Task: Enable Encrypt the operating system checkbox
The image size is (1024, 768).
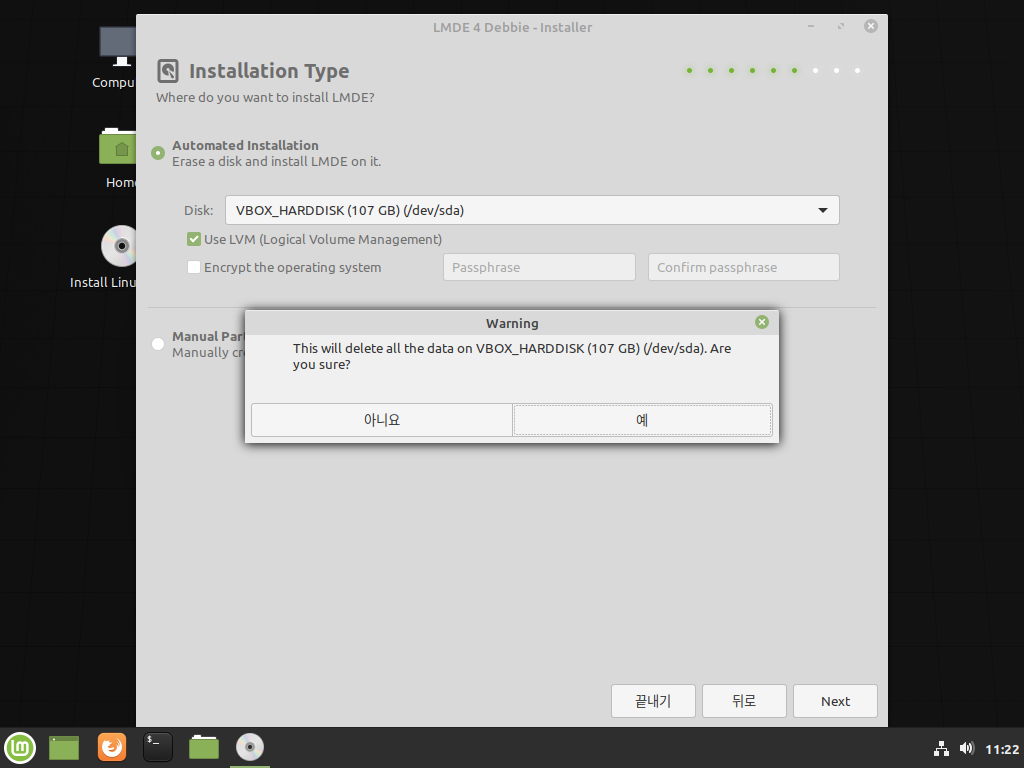Action: click(194, 267)
